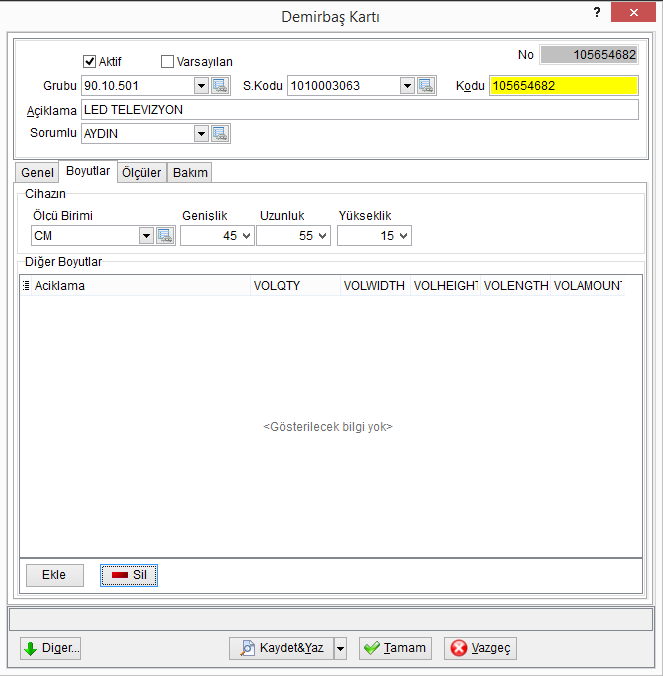Click the Aciklama column header
Screen dimensions: 663x676
point(141,285)
